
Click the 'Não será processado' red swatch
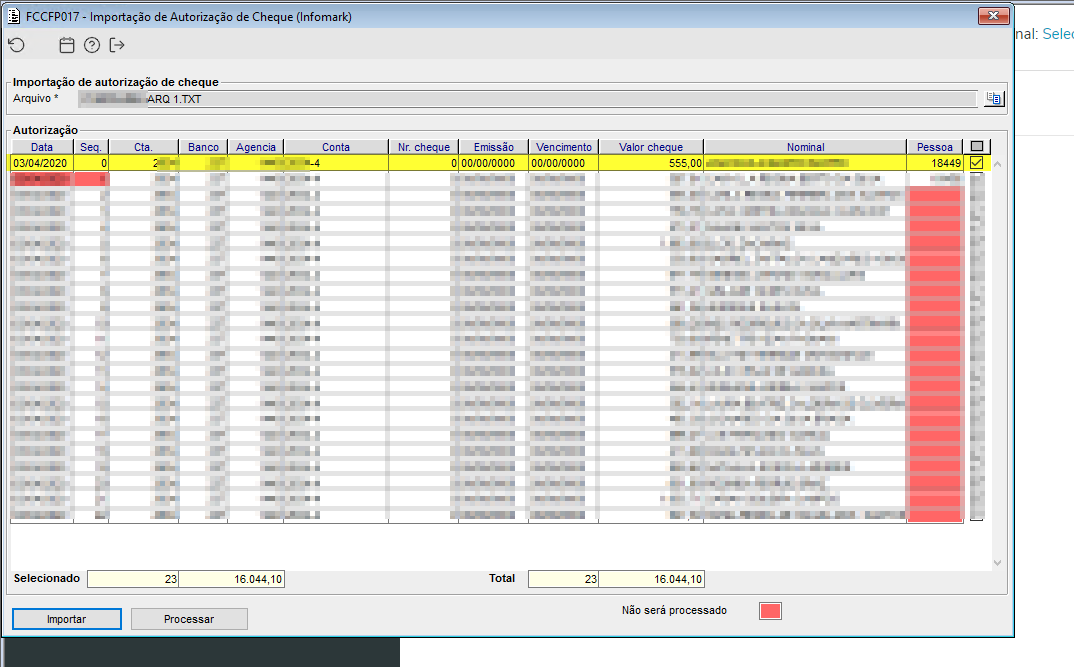coord(771,611)
